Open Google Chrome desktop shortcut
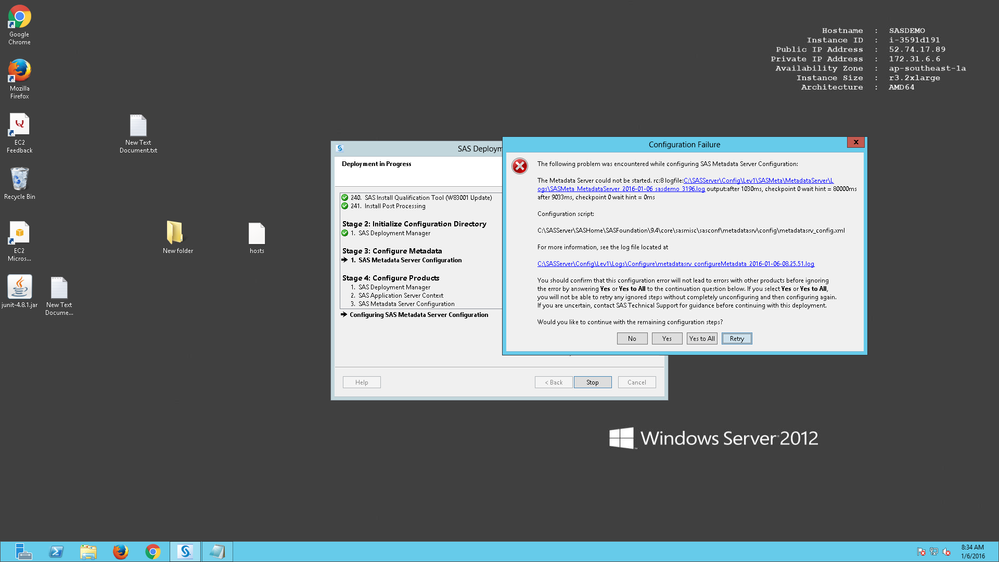The image size is (999, 562). coord(19,24)
